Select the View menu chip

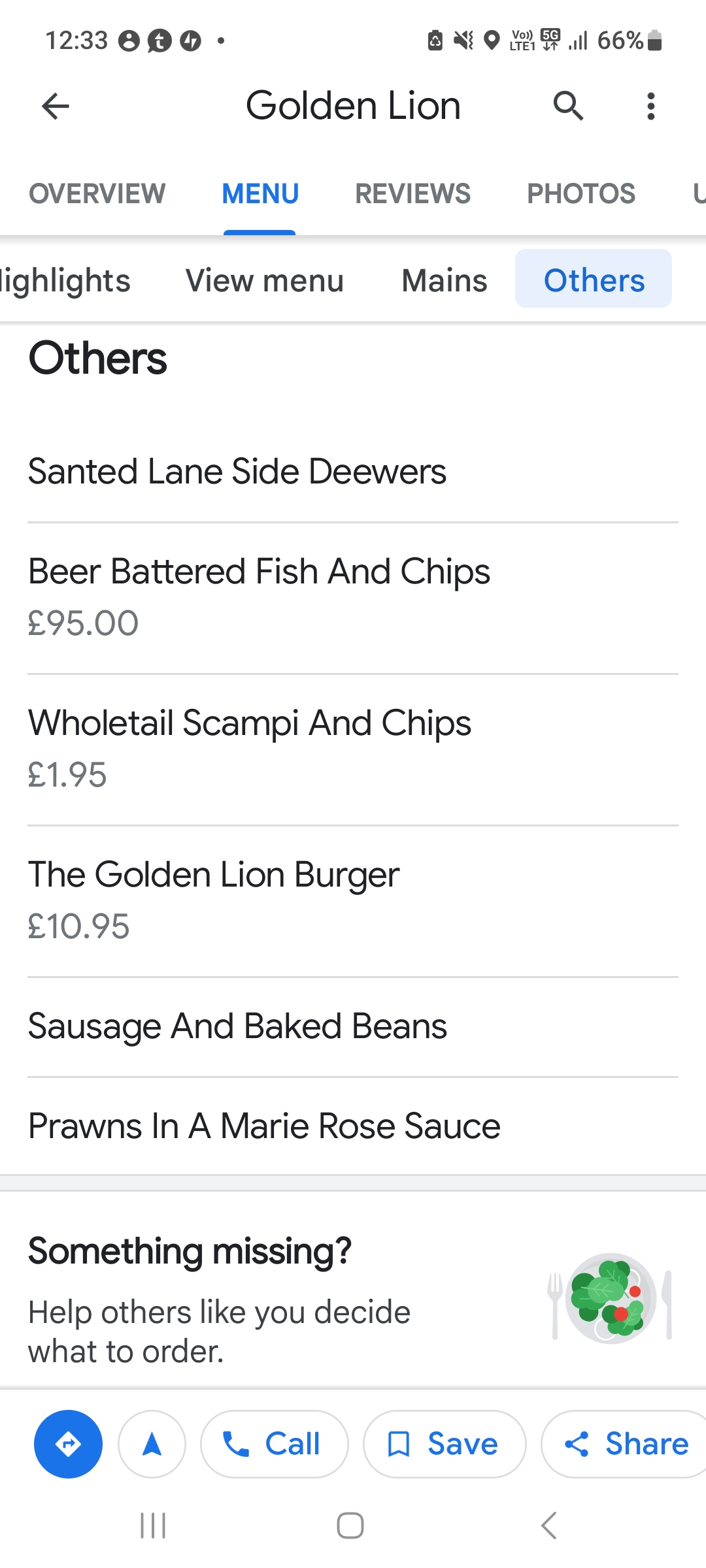[x=265, y=280]
